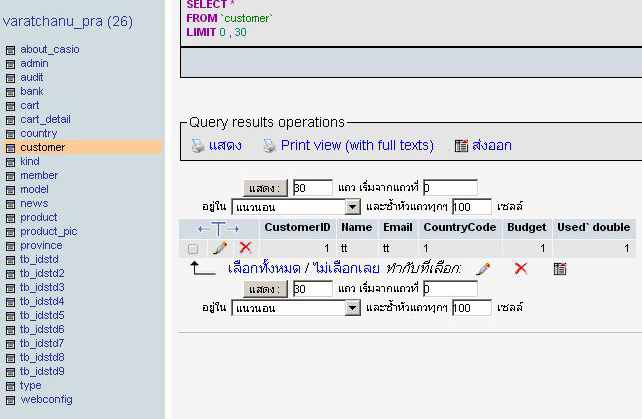
Task: Open the type table
Action: pos(31,386)
